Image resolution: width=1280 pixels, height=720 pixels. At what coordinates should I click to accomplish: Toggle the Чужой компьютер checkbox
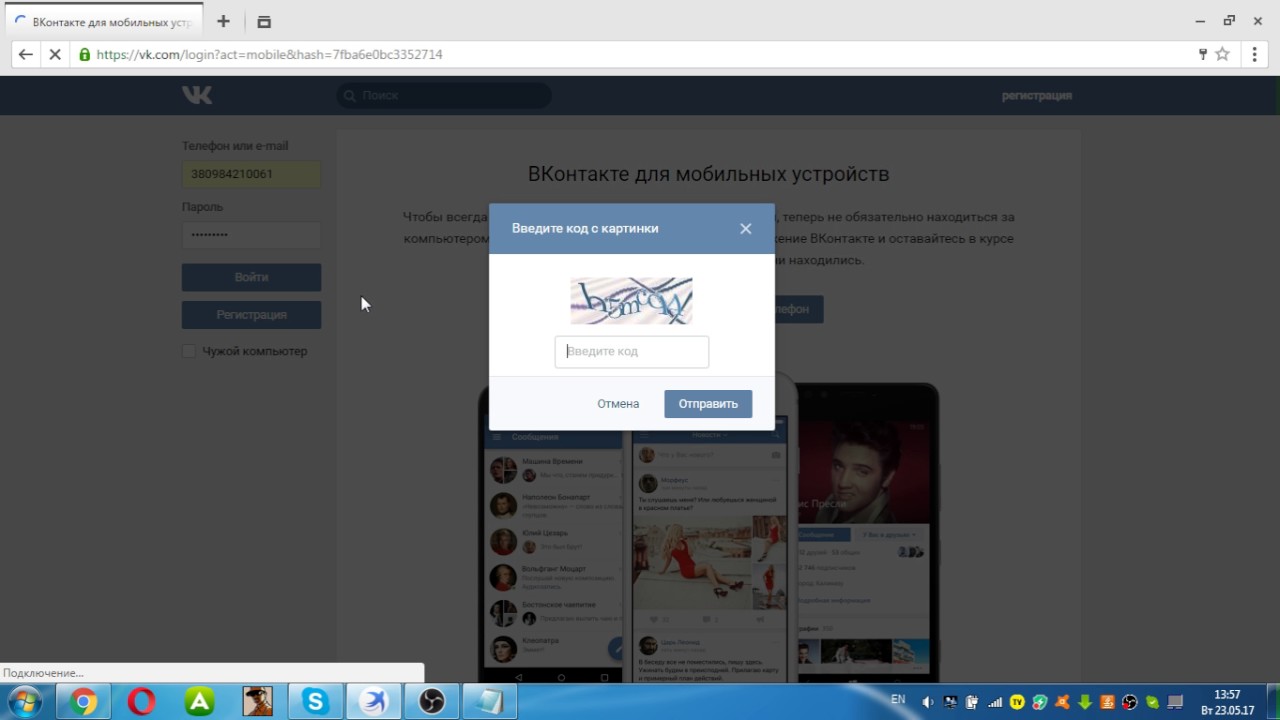click(x=189, y=351)
